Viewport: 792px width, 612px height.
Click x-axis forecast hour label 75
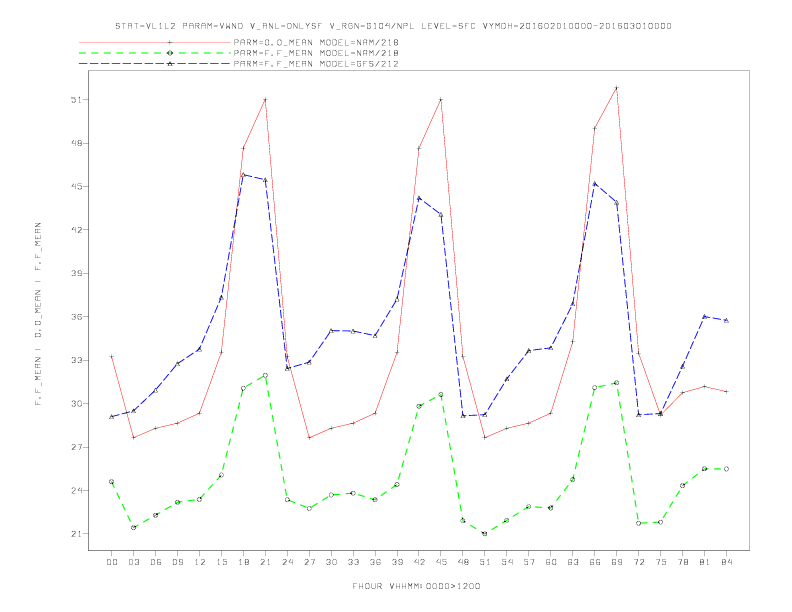coord(661,562)
